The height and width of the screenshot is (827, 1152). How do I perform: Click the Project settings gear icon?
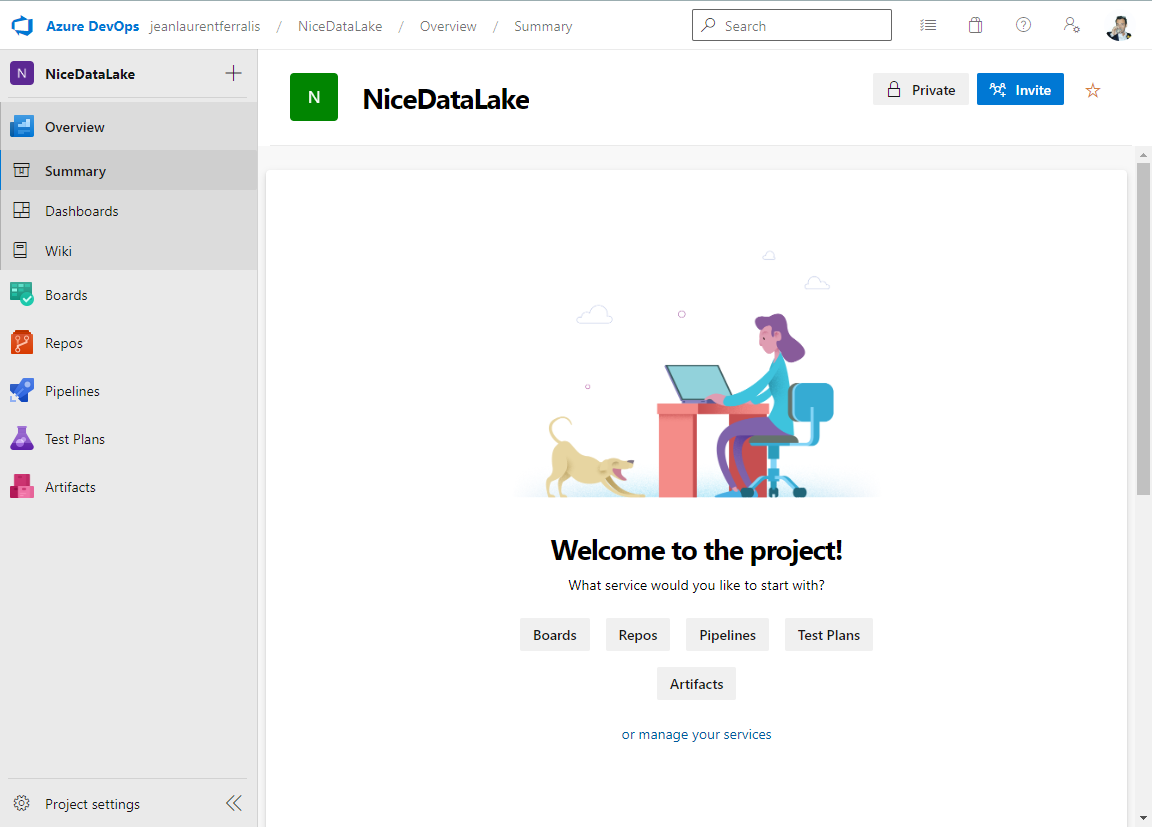[22, 803]
